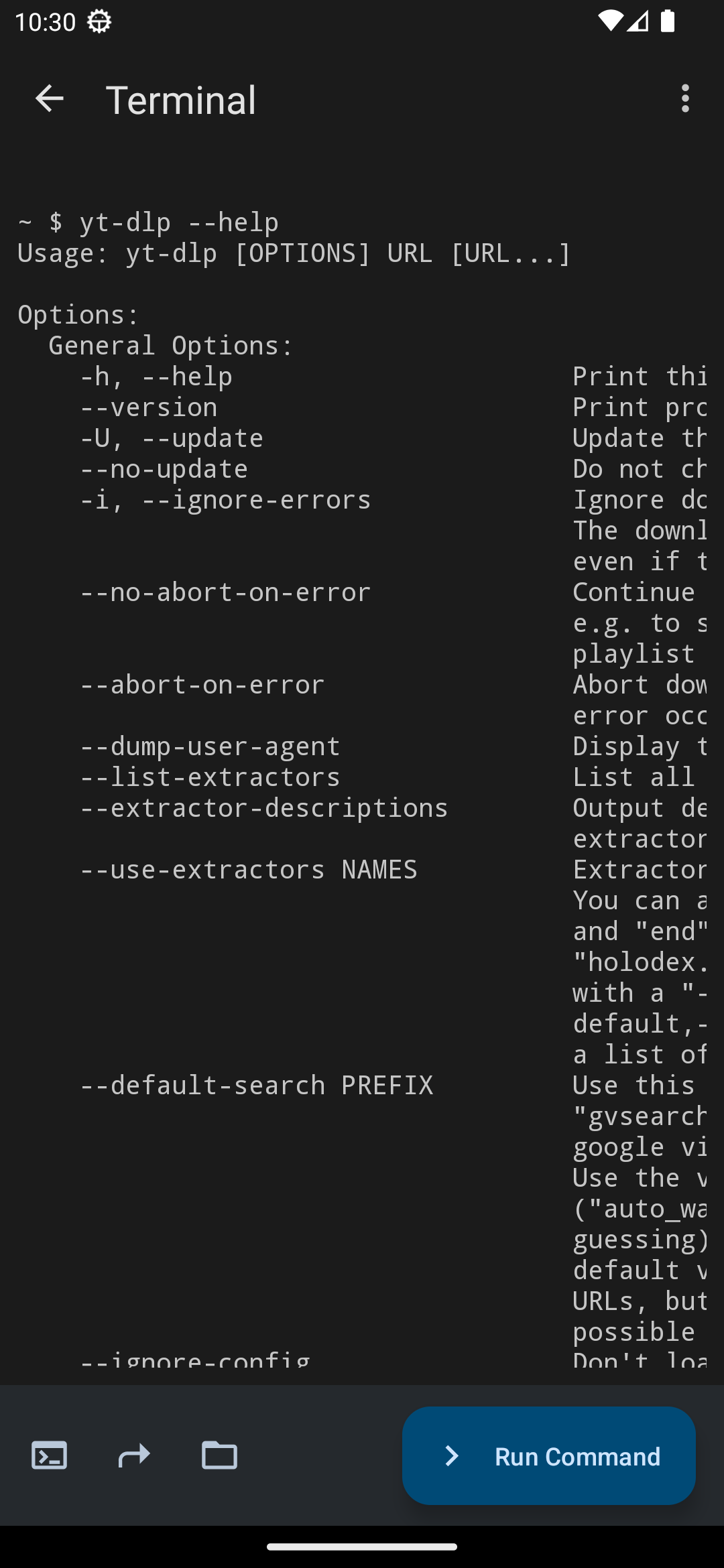
Task: Tap the "--dump-user-agent" option text
Action: (210, 746)
